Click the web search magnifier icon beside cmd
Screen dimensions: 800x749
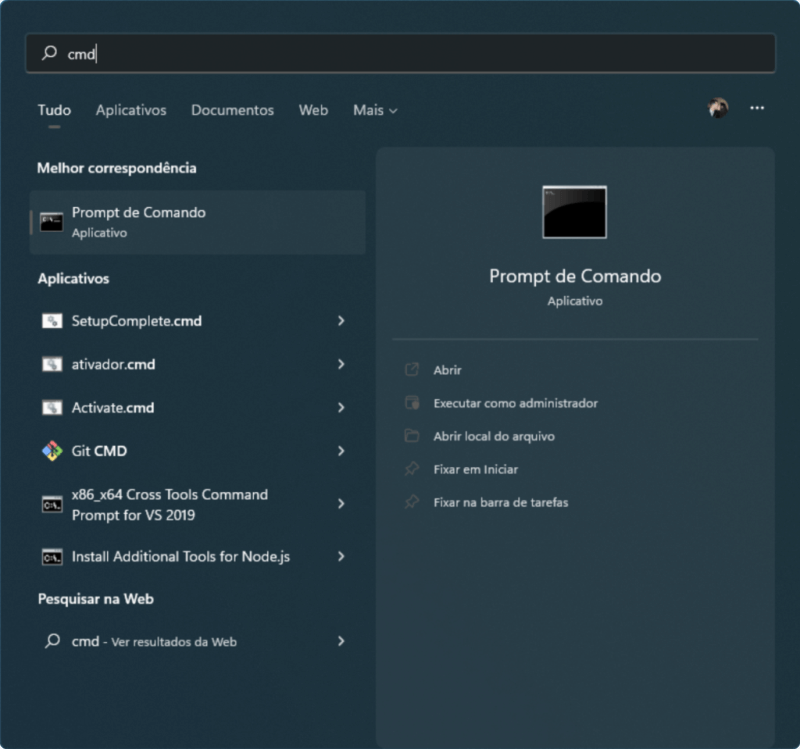pos(52,641)
